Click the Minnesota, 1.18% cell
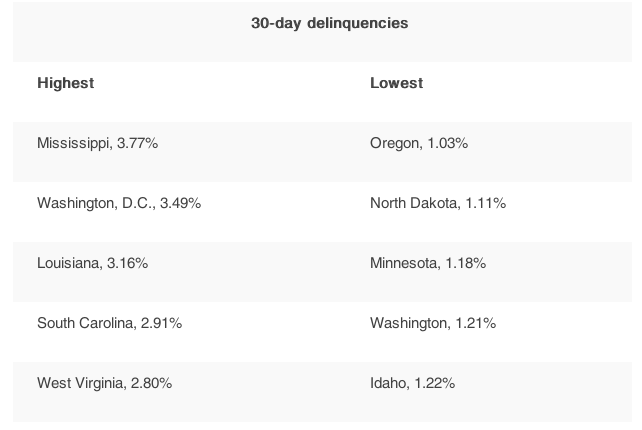642x430 pixels. pos(428,263)
